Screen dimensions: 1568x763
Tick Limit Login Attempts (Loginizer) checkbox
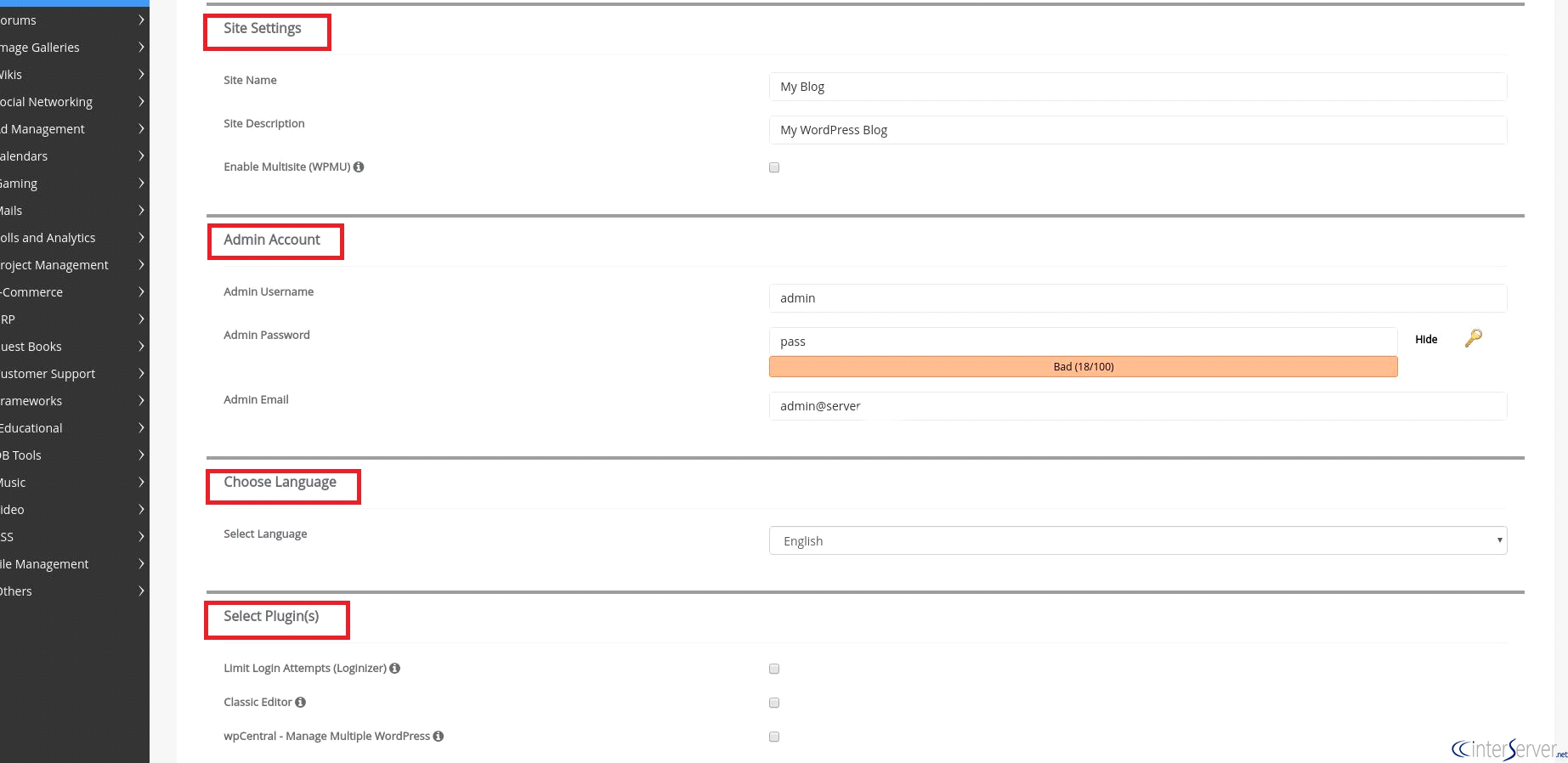774,669
